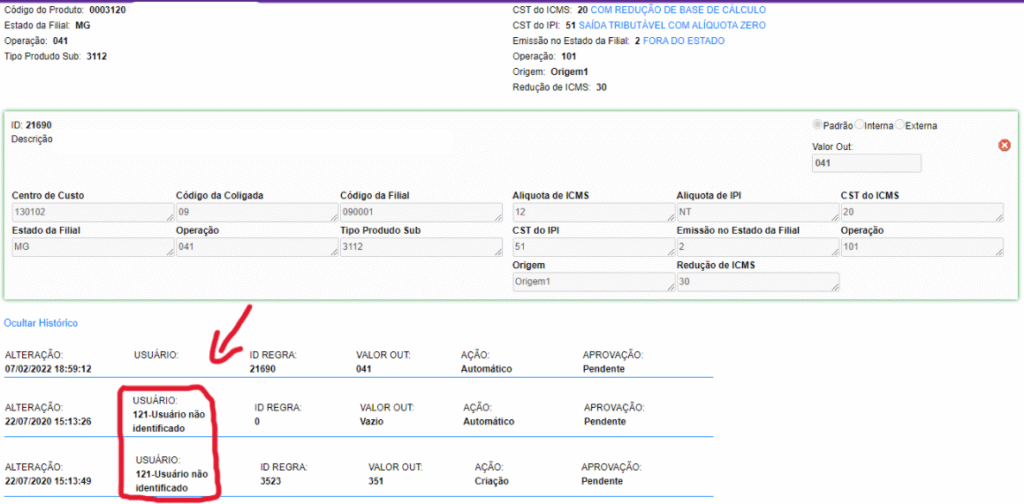Select the CST do ICMS input field

click(921, 212)
